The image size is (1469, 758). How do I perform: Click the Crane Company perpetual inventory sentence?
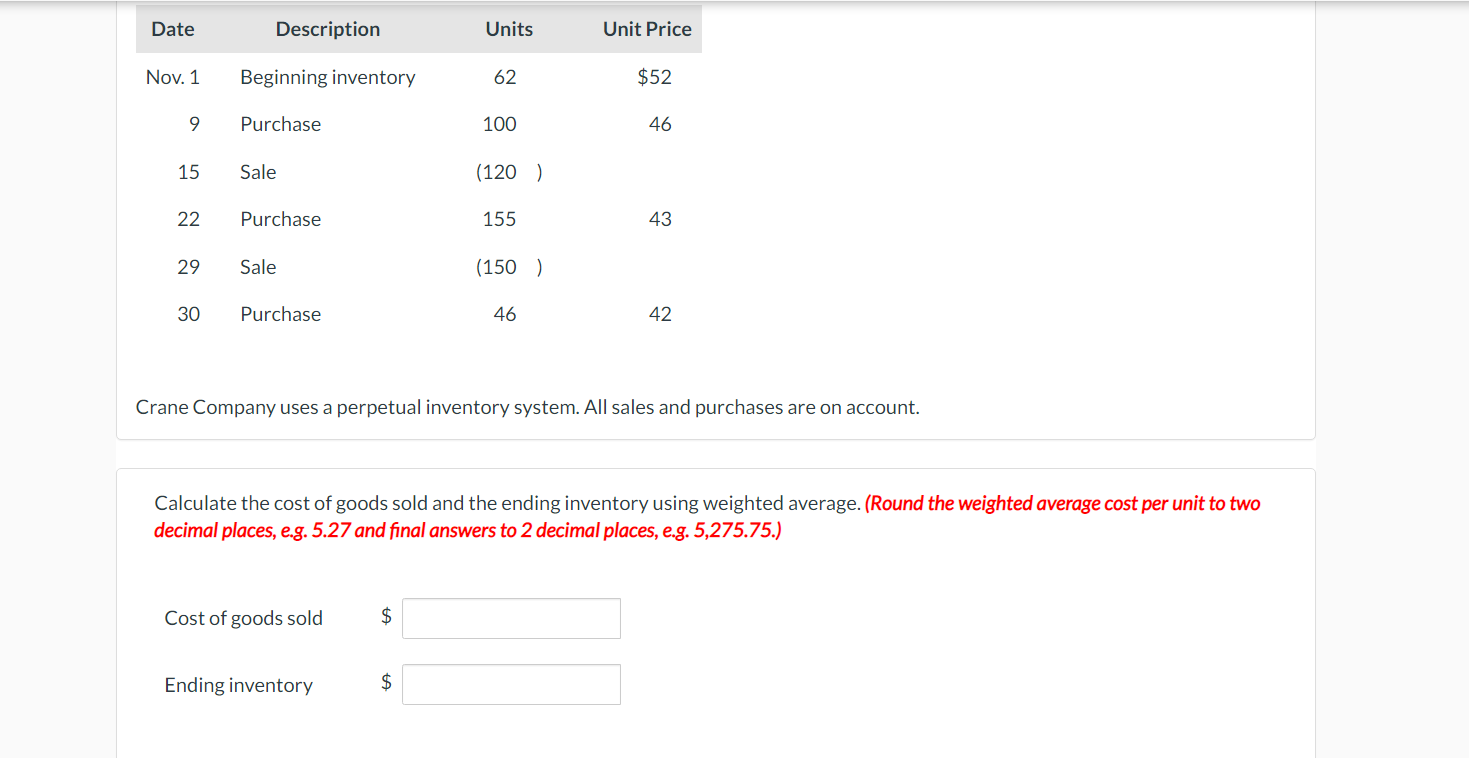pyautogui.click(x=527, y=407)
